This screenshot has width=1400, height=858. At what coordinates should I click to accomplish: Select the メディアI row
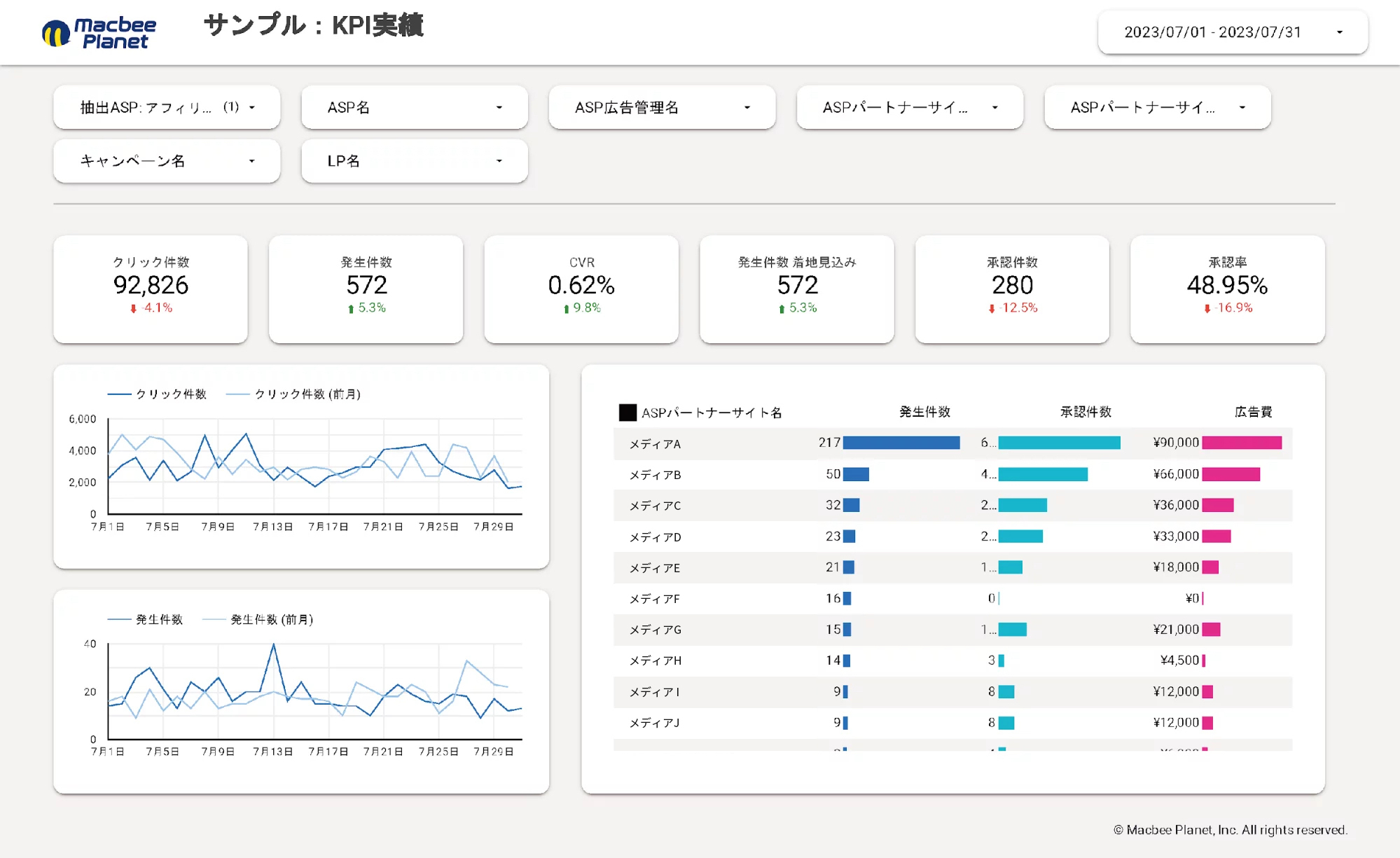[x=953, y=691]
